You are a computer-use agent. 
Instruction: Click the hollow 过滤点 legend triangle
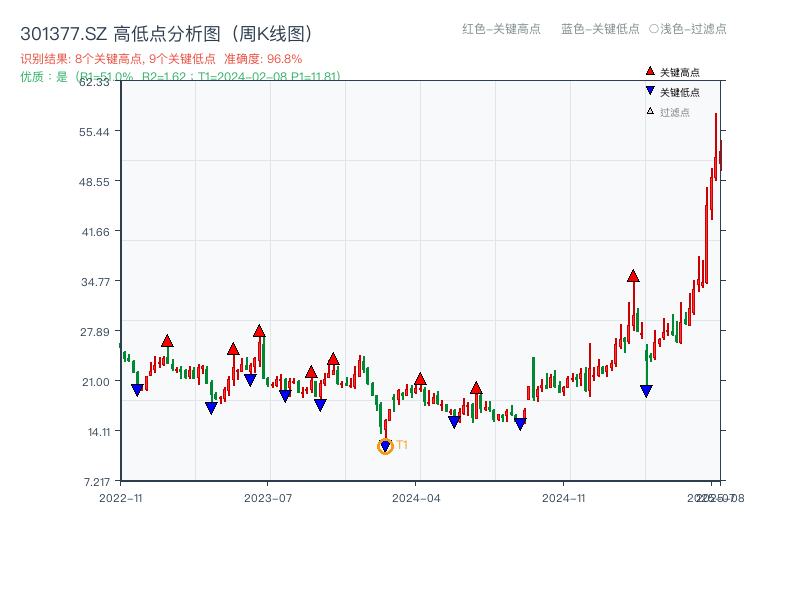tap(649, 111)
